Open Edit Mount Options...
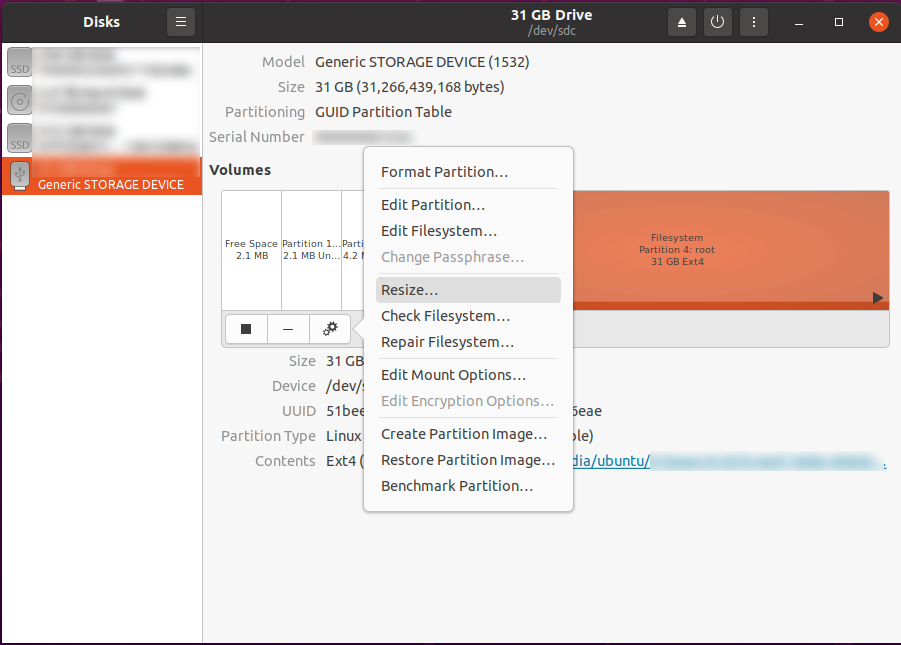The height and width of the screenshot is (645, 901). 453,375
